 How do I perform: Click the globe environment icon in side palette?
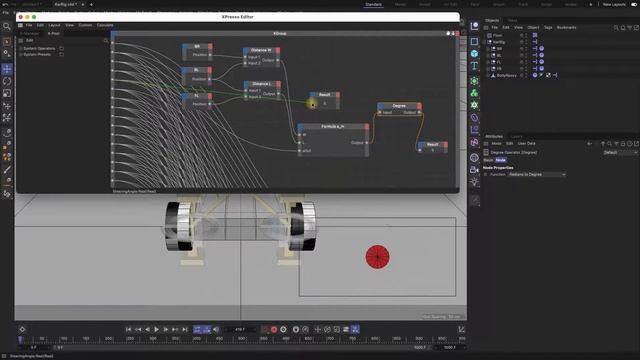click(x=474, y=157)
